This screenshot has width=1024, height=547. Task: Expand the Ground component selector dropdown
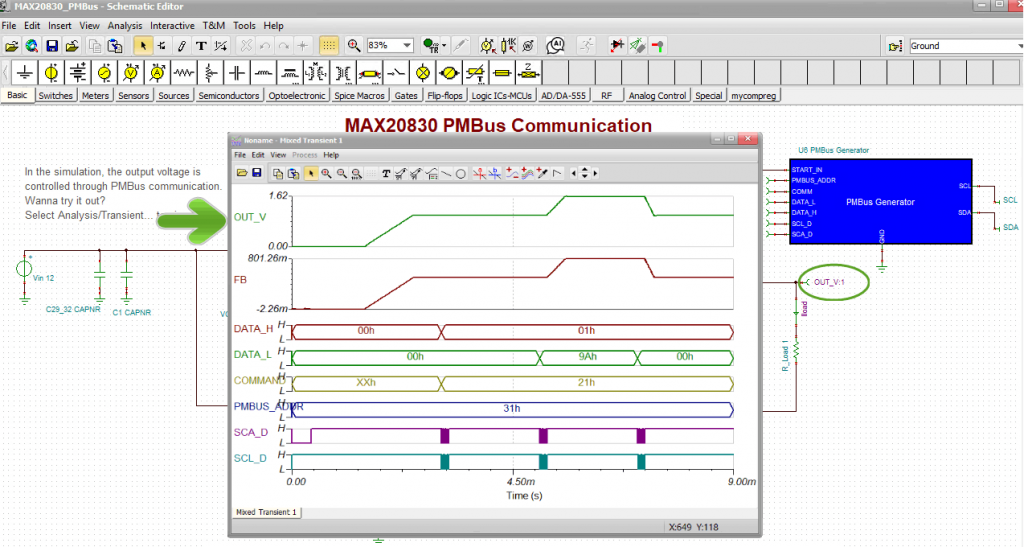pos(1017,46)
